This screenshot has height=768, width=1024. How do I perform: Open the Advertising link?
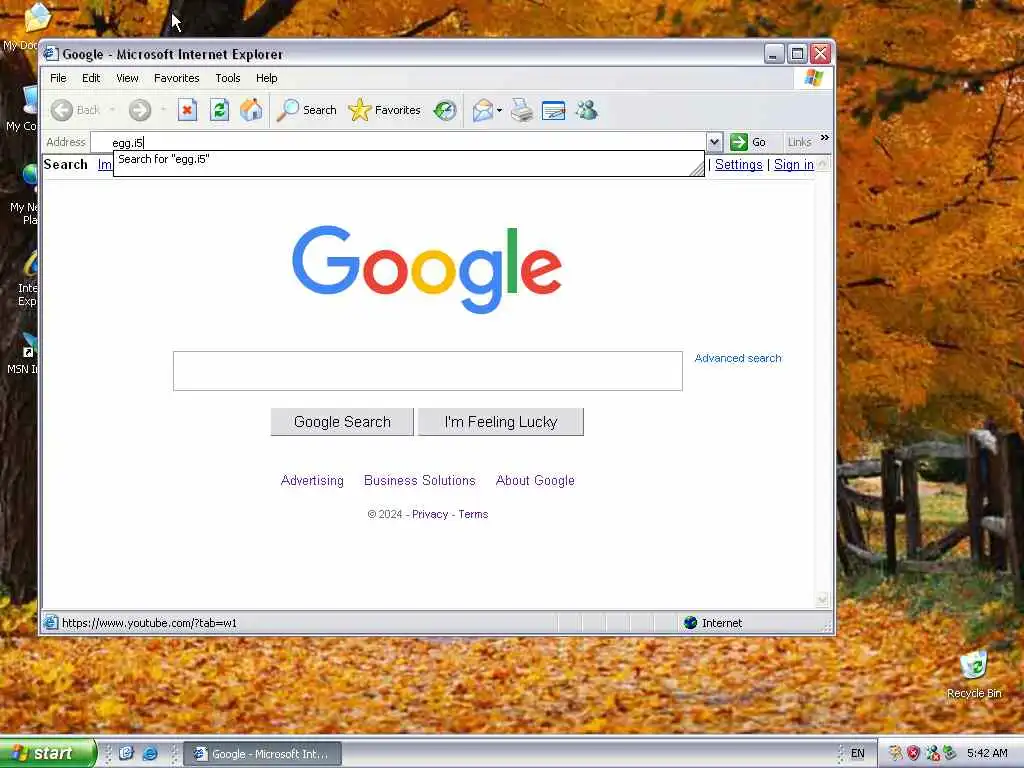point(312,480)
